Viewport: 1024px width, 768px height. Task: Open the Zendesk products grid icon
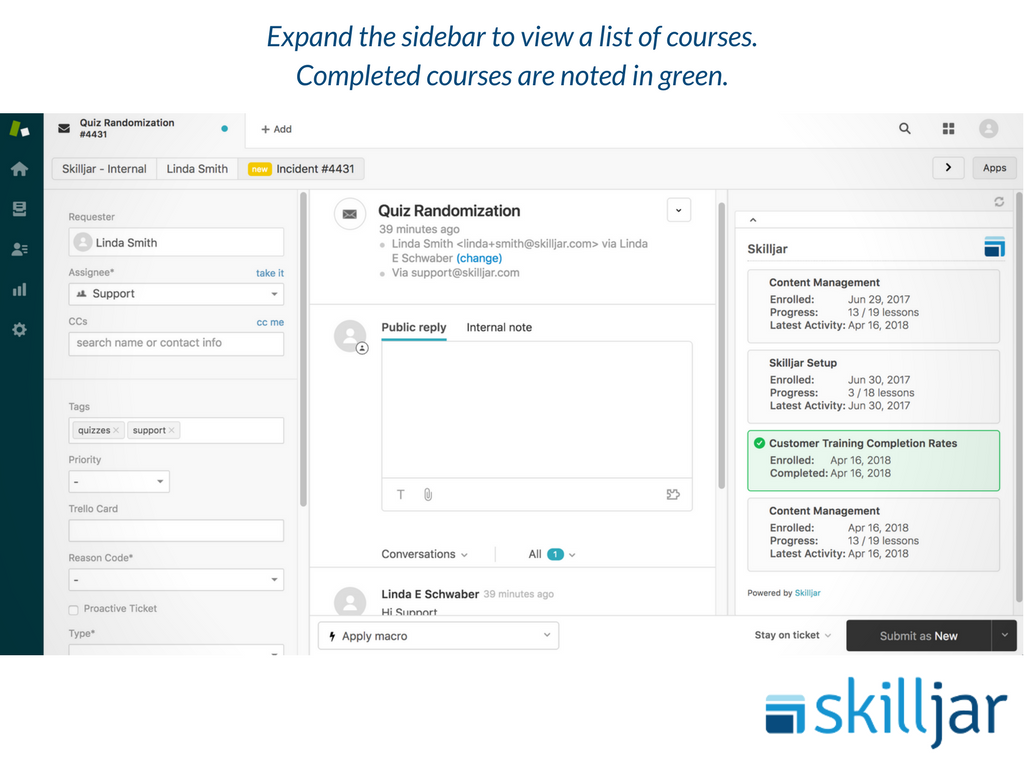click(948, 129)
